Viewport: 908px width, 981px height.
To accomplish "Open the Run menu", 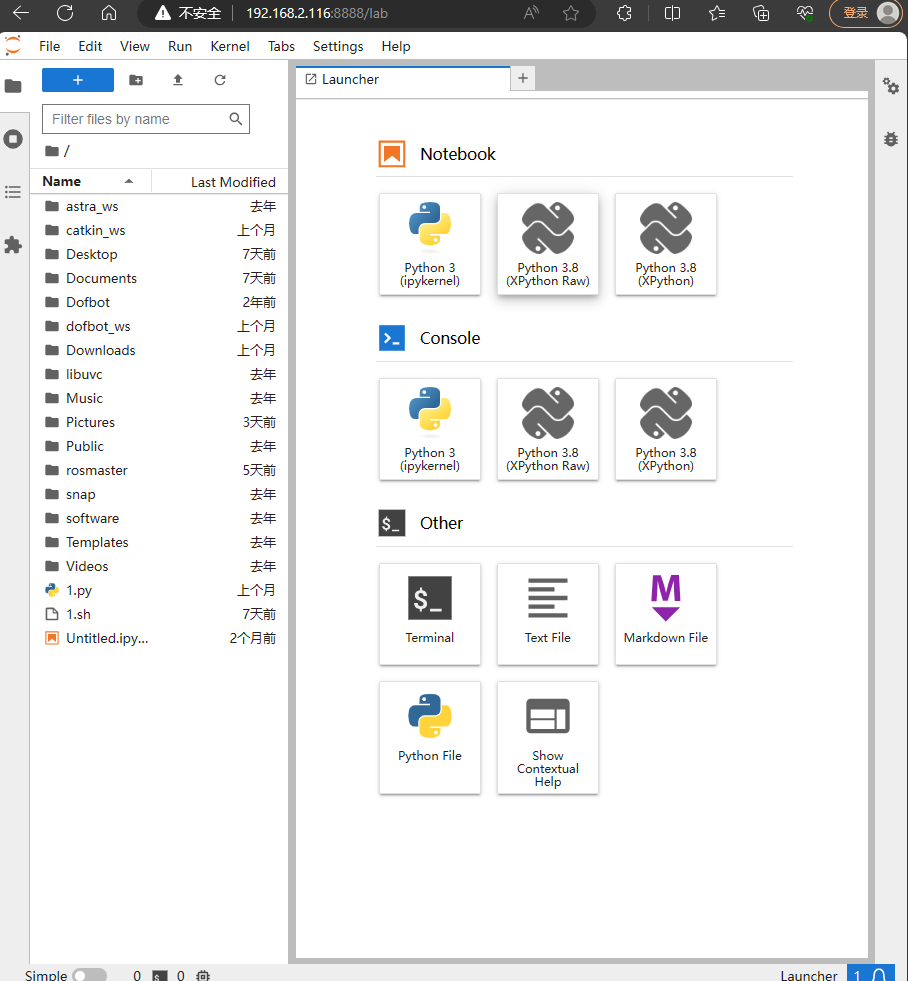I will pyautogui.click(x=180, y=46).
